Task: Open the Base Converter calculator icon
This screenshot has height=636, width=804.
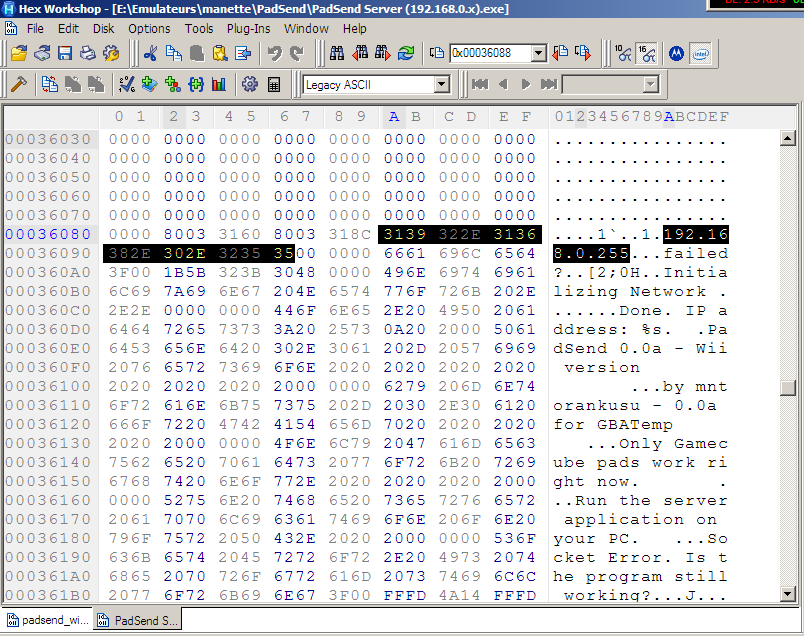Action: 274,85
